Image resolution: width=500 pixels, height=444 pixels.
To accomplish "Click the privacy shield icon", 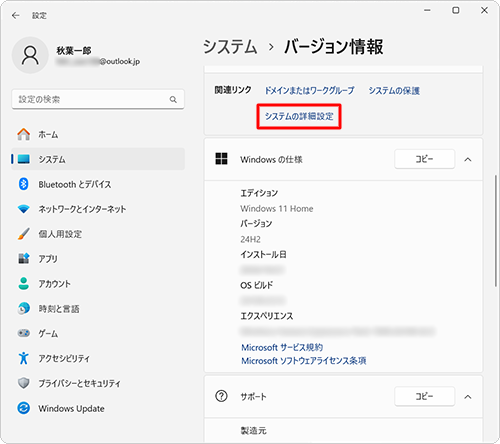I will (24, 383).
